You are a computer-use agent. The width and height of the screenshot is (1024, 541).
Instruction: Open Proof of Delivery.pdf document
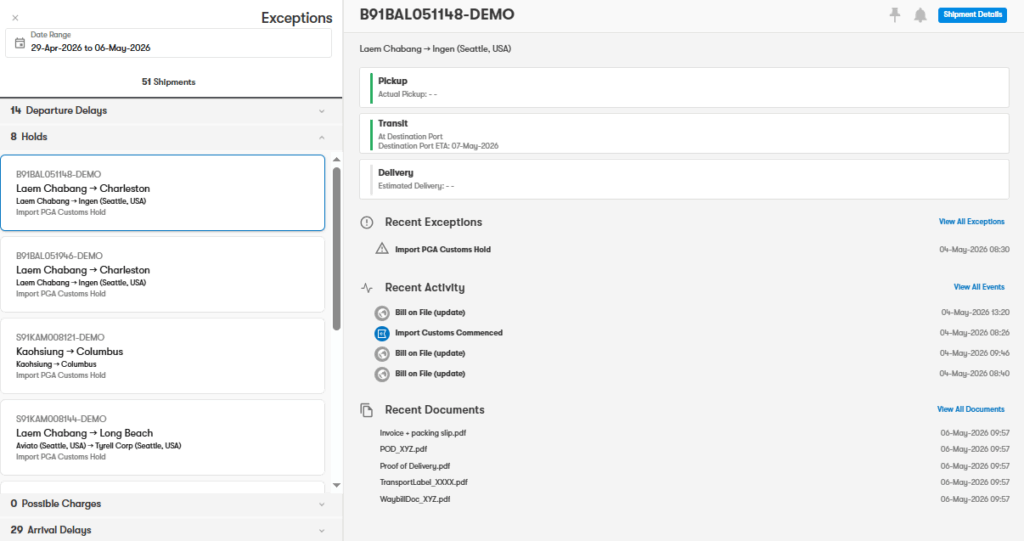click(415, 466)
